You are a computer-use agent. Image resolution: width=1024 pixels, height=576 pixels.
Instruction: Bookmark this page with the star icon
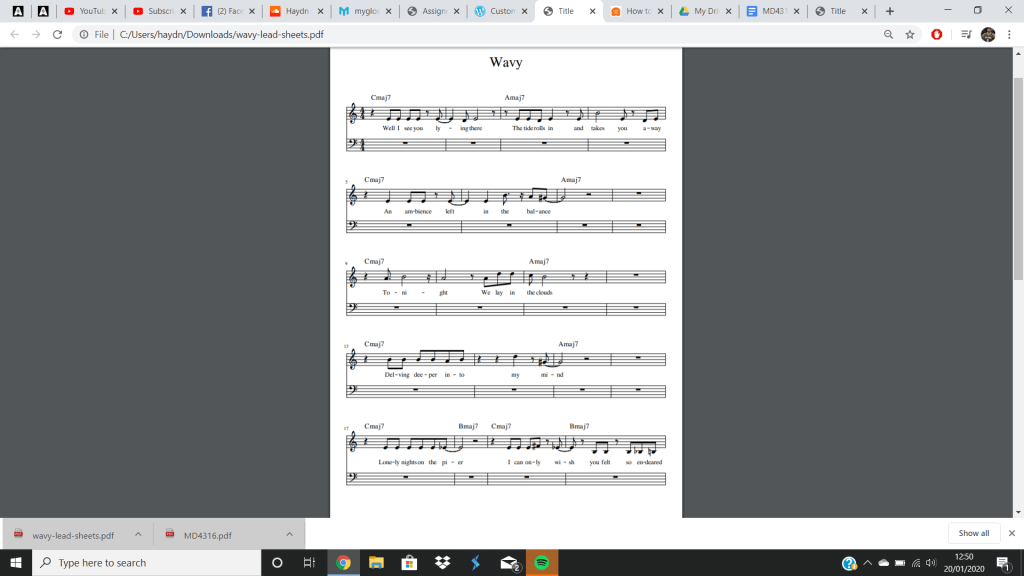(x=910, y=34)
